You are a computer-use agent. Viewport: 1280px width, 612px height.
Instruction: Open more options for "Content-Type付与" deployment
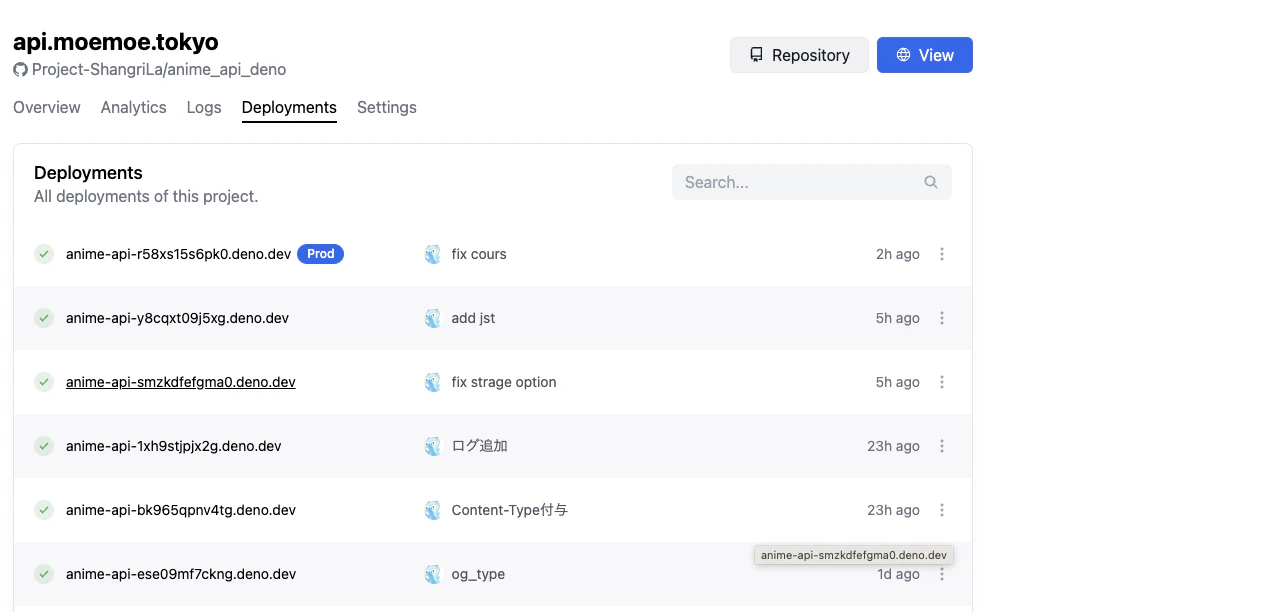(x=942, y=510)
